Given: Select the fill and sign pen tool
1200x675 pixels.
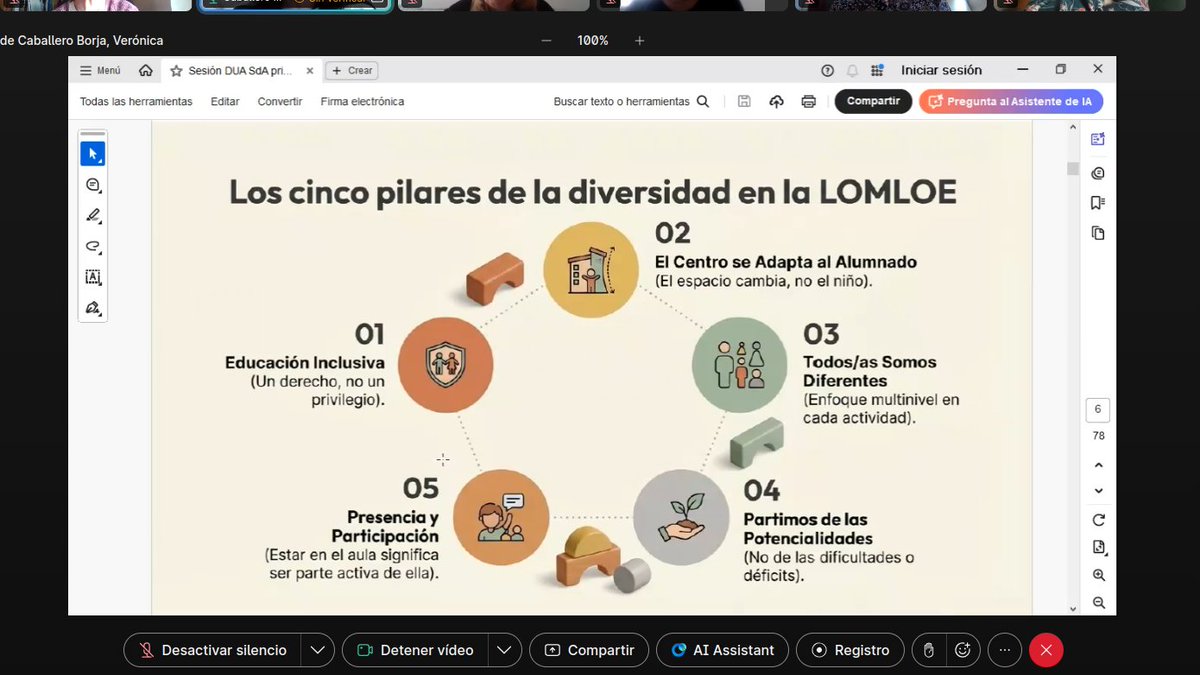Looking at the screenshot, I should pos(93,308).
